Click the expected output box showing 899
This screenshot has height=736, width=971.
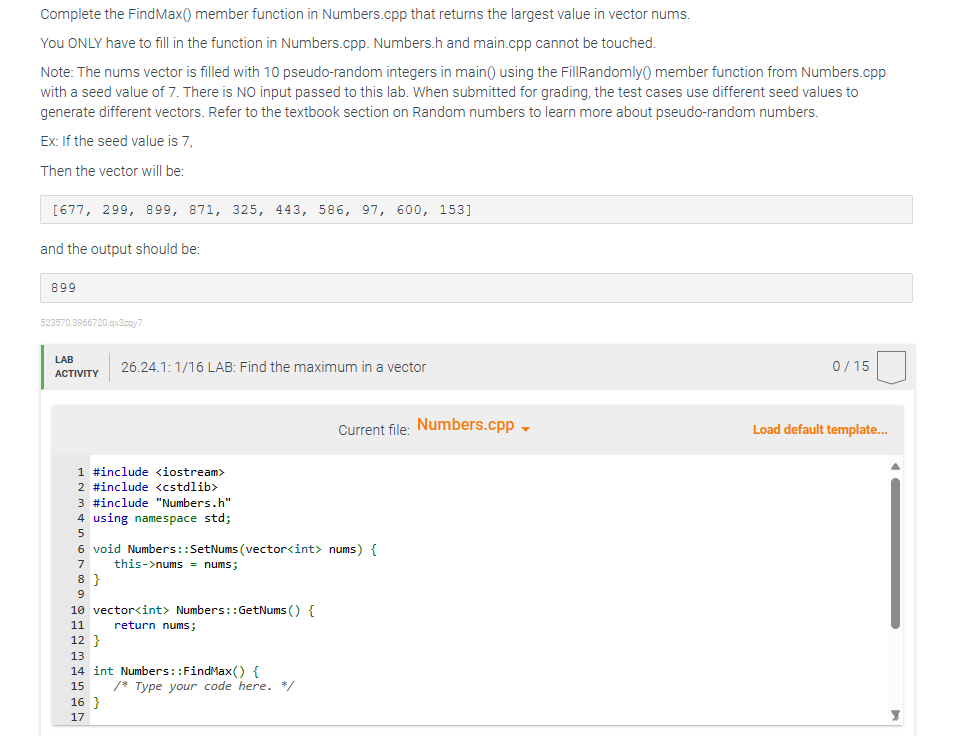475,288
